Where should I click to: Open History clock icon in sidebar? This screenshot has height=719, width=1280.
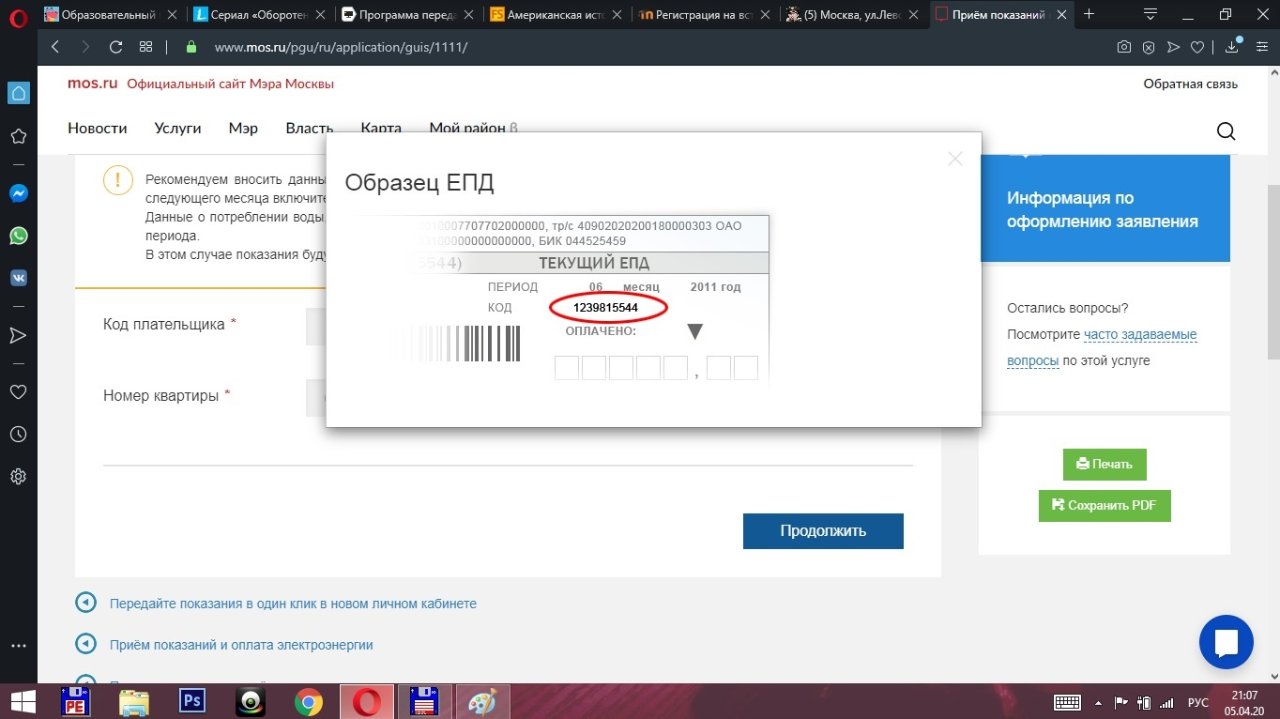(x=18, y=434)
